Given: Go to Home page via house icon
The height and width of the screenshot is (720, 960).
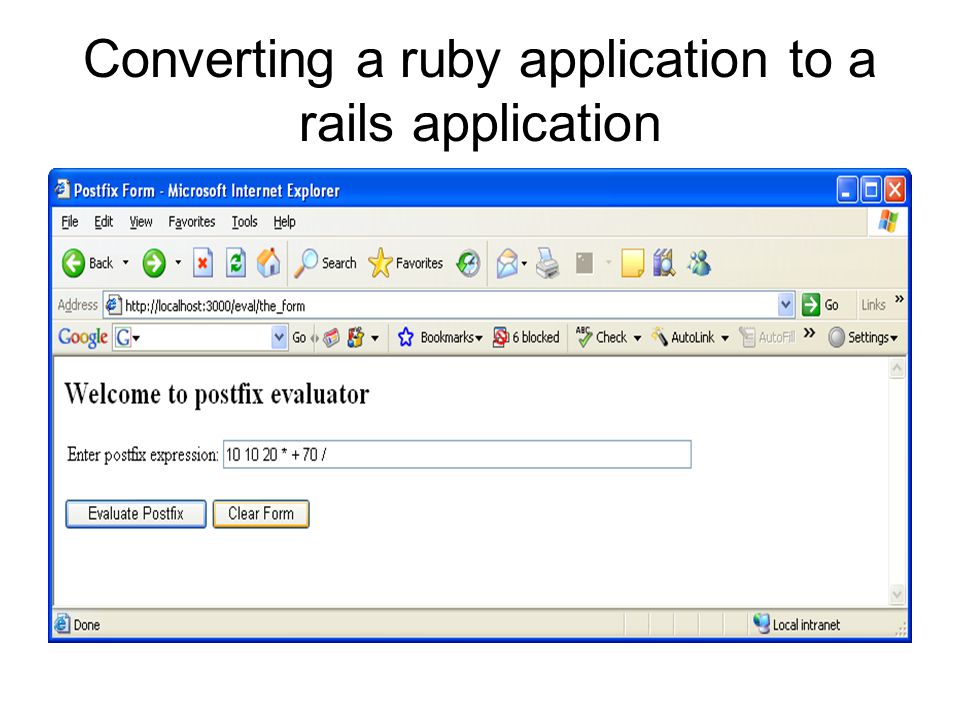Looking at the screenshot, I should pyautogui.click(x=268, y=263).
